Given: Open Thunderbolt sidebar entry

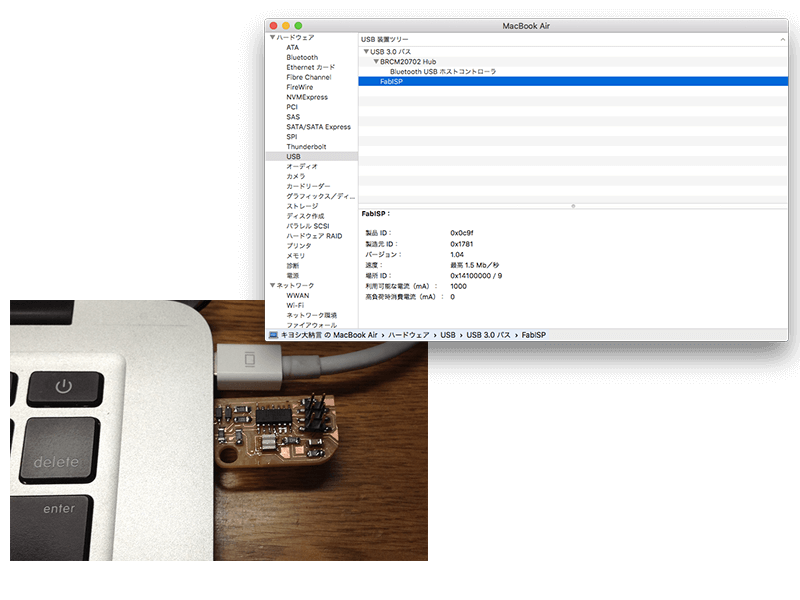Looking at the screenshot, I should click(x=306, y=146).
